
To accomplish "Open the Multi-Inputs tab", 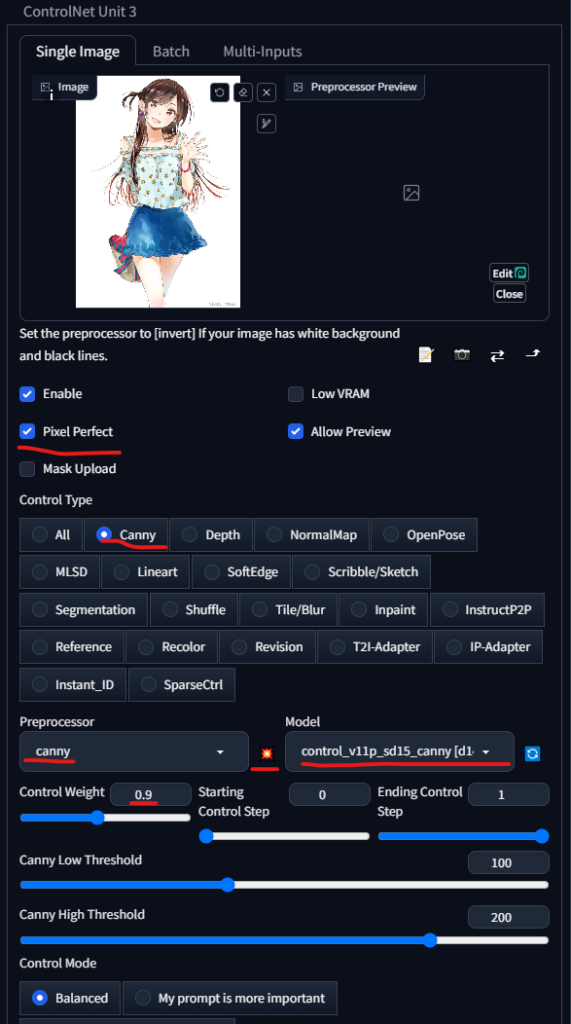I will pyautogui.click(x=263, y=52).
